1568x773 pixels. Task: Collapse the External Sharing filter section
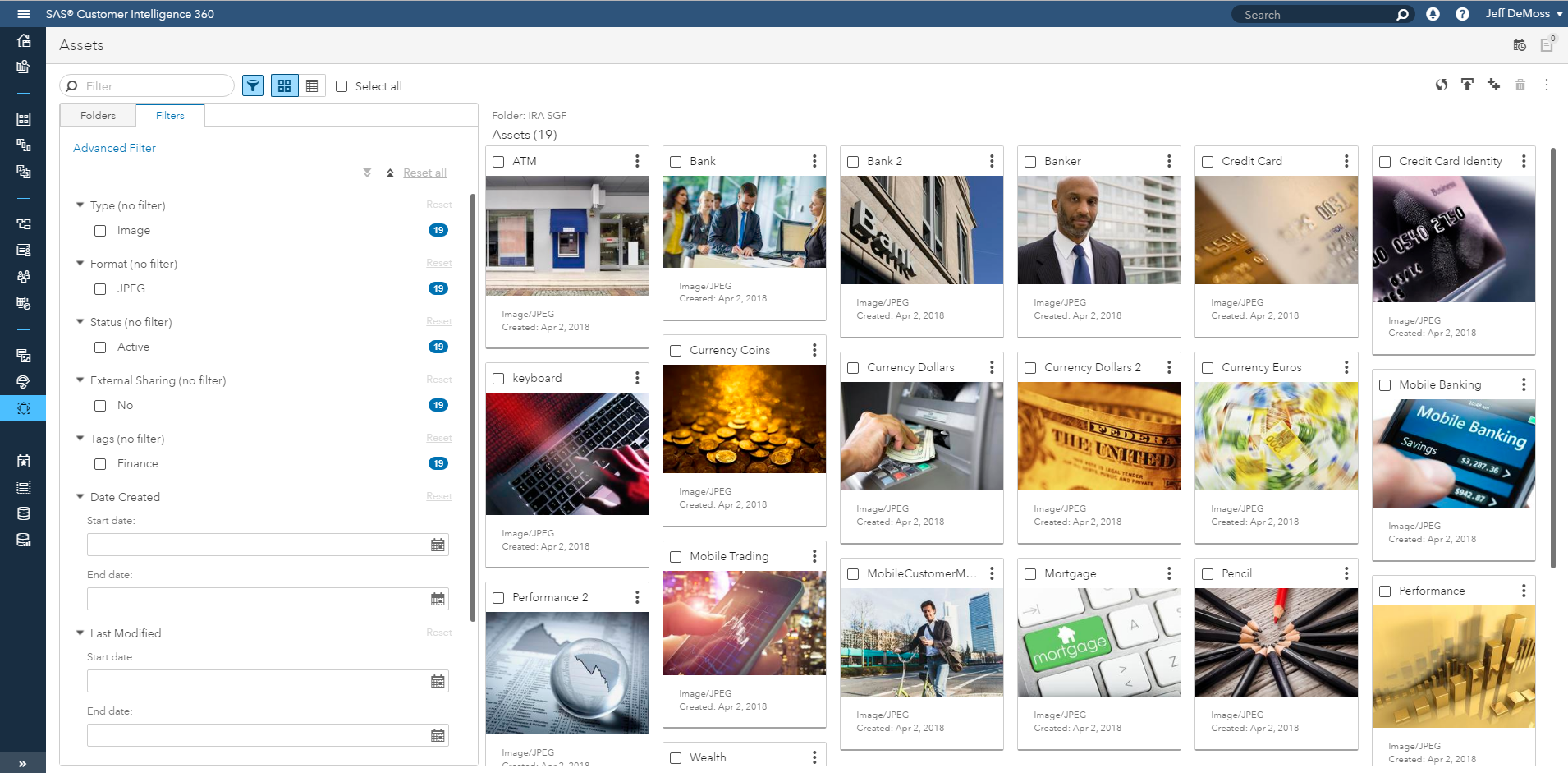point(80,380)
